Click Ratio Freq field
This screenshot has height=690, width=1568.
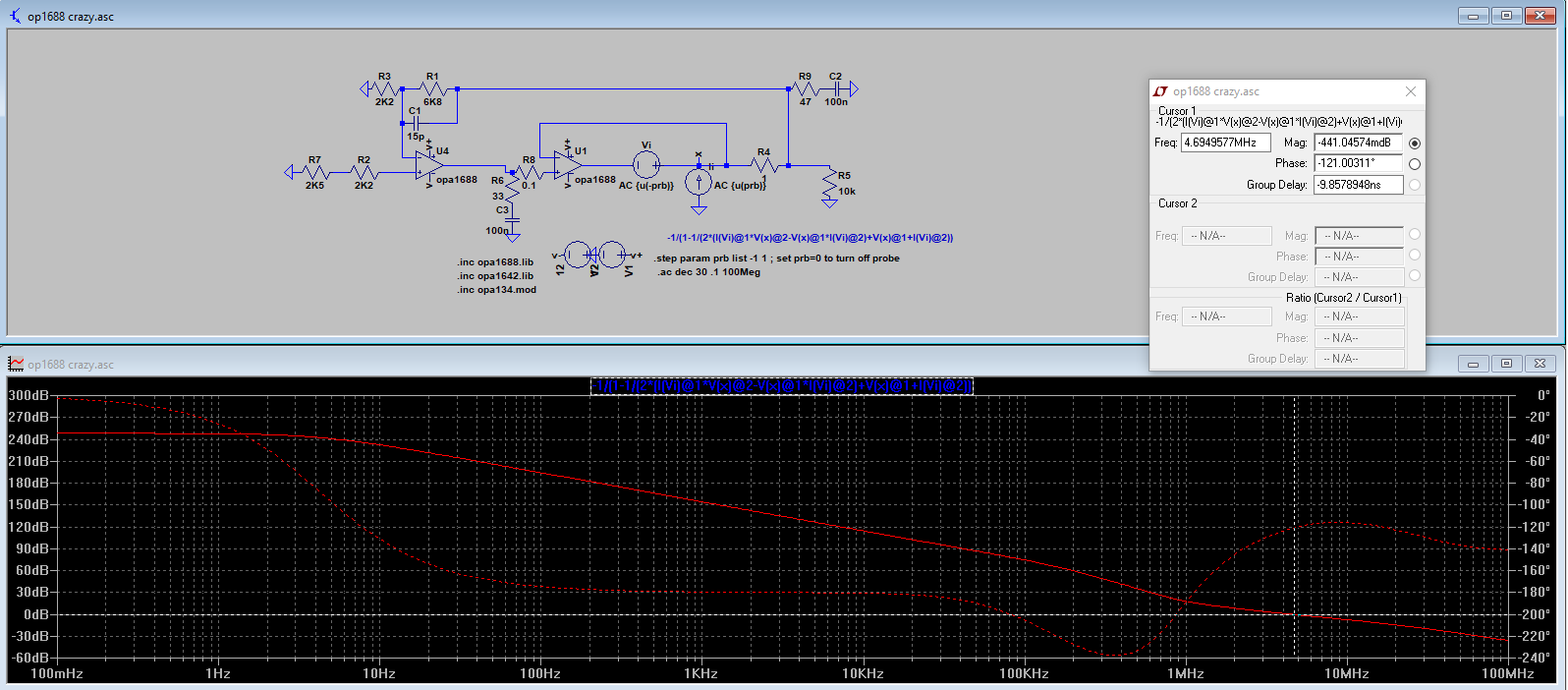pos(1226,316)
